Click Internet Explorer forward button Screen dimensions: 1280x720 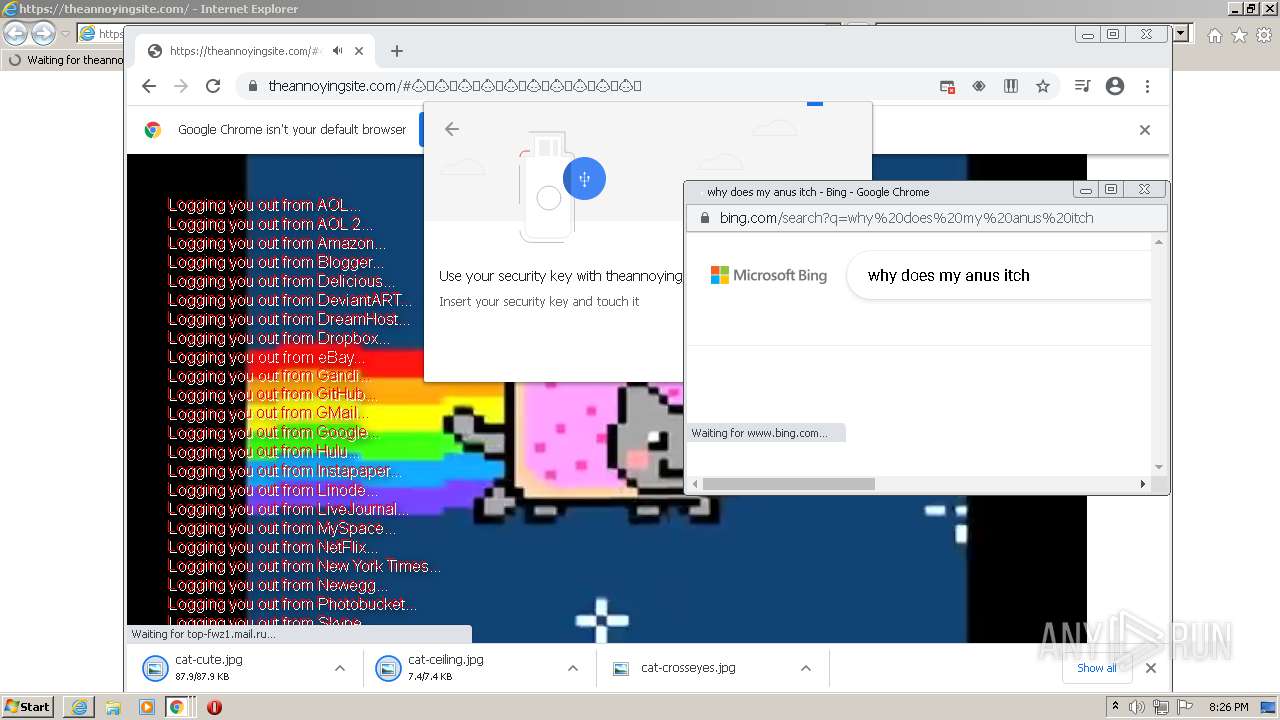point(43,33)
